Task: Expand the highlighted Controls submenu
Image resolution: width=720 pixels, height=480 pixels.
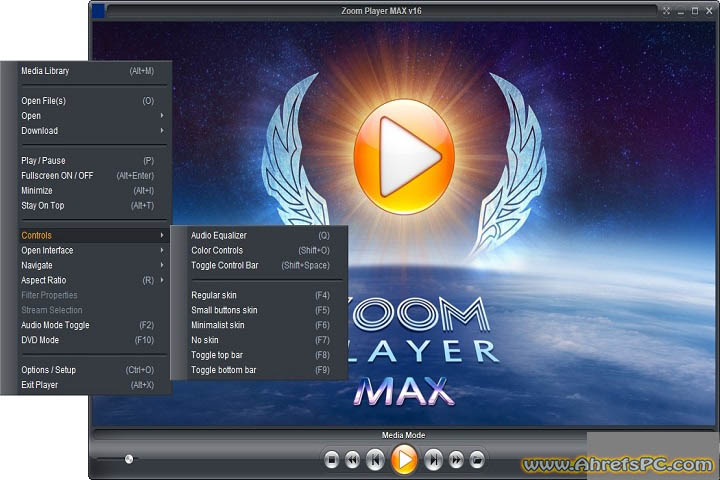Action: click(x=94, y=235)
